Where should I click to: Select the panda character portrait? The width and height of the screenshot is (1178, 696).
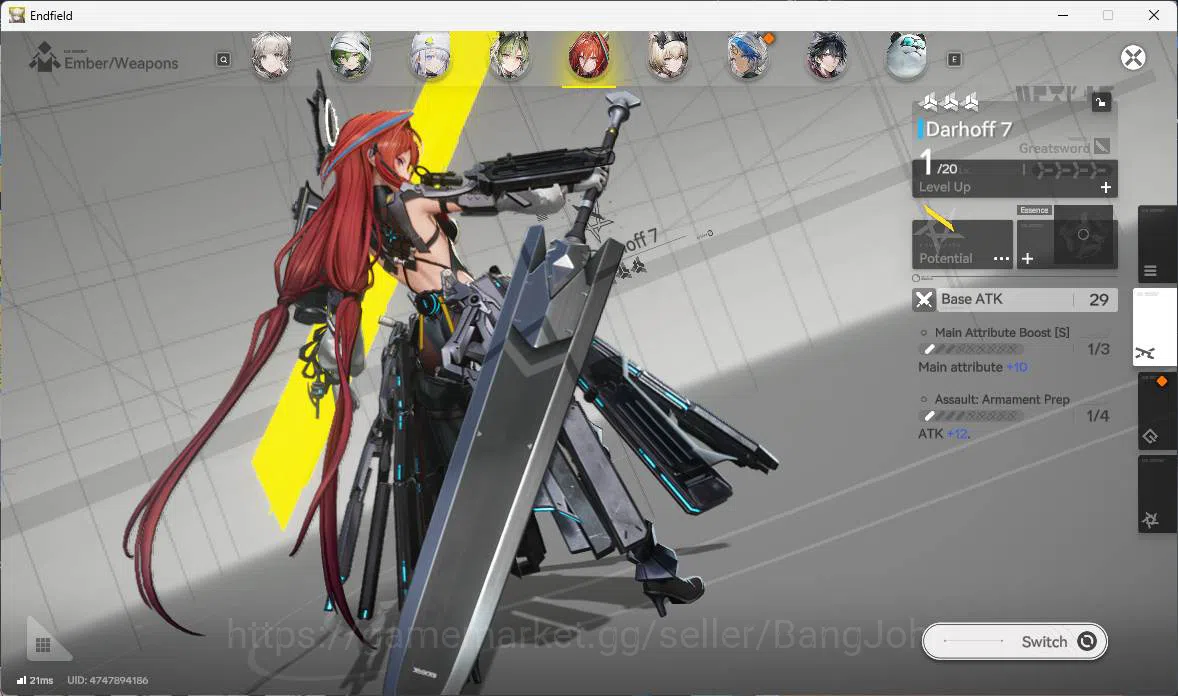[x=907, y=56]
